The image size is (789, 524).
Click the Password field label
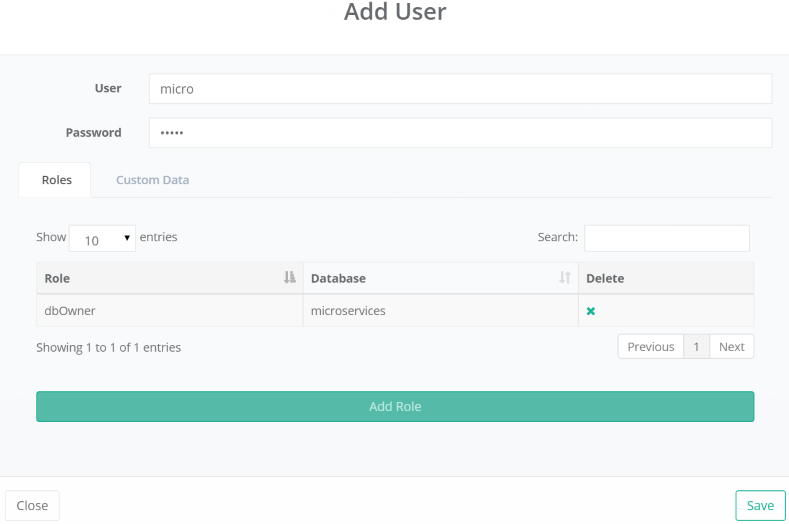(93, 132)
